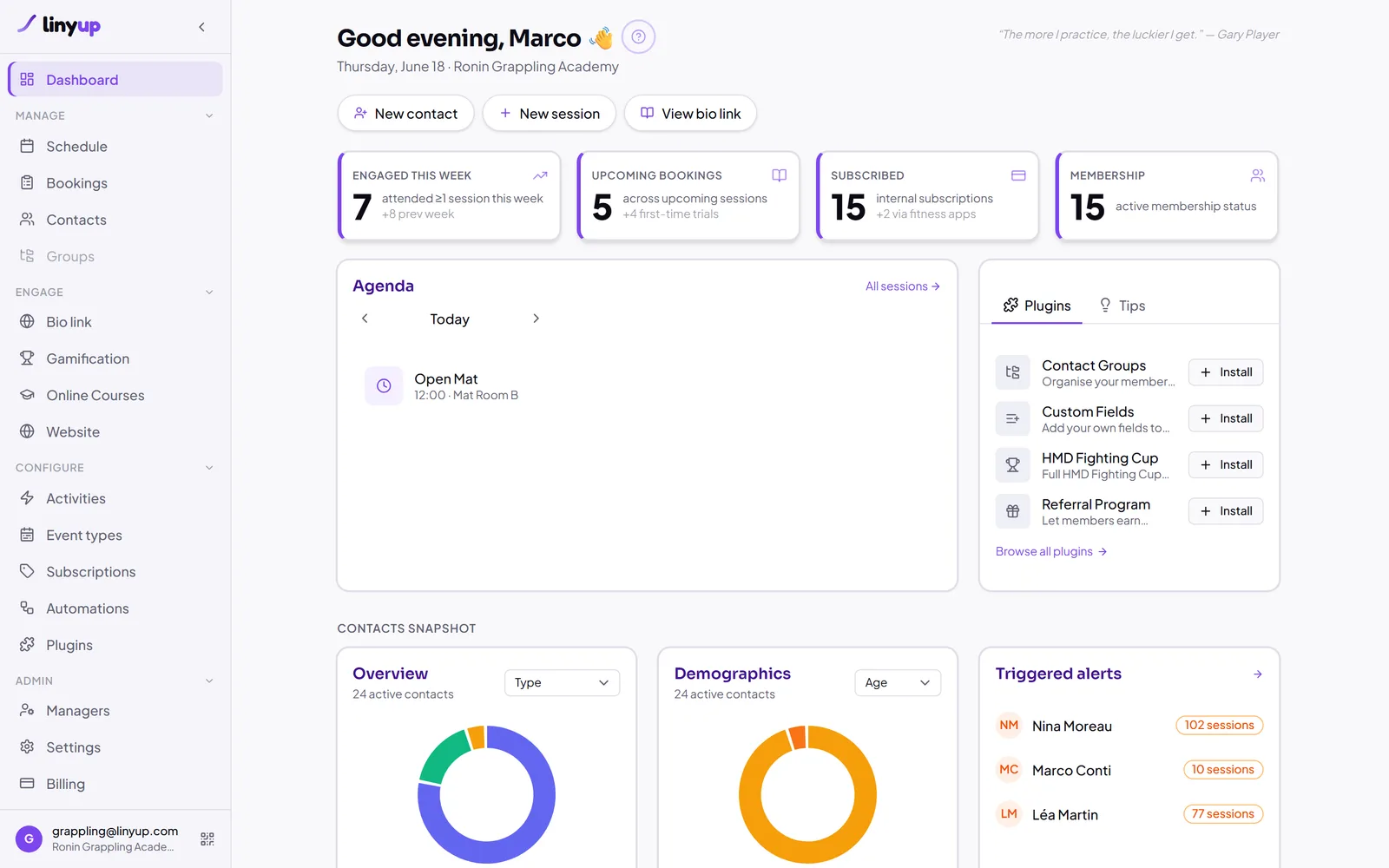Click the Billing card icon in sidebar
The image size is (1389, 868).
tap(27, 783)
